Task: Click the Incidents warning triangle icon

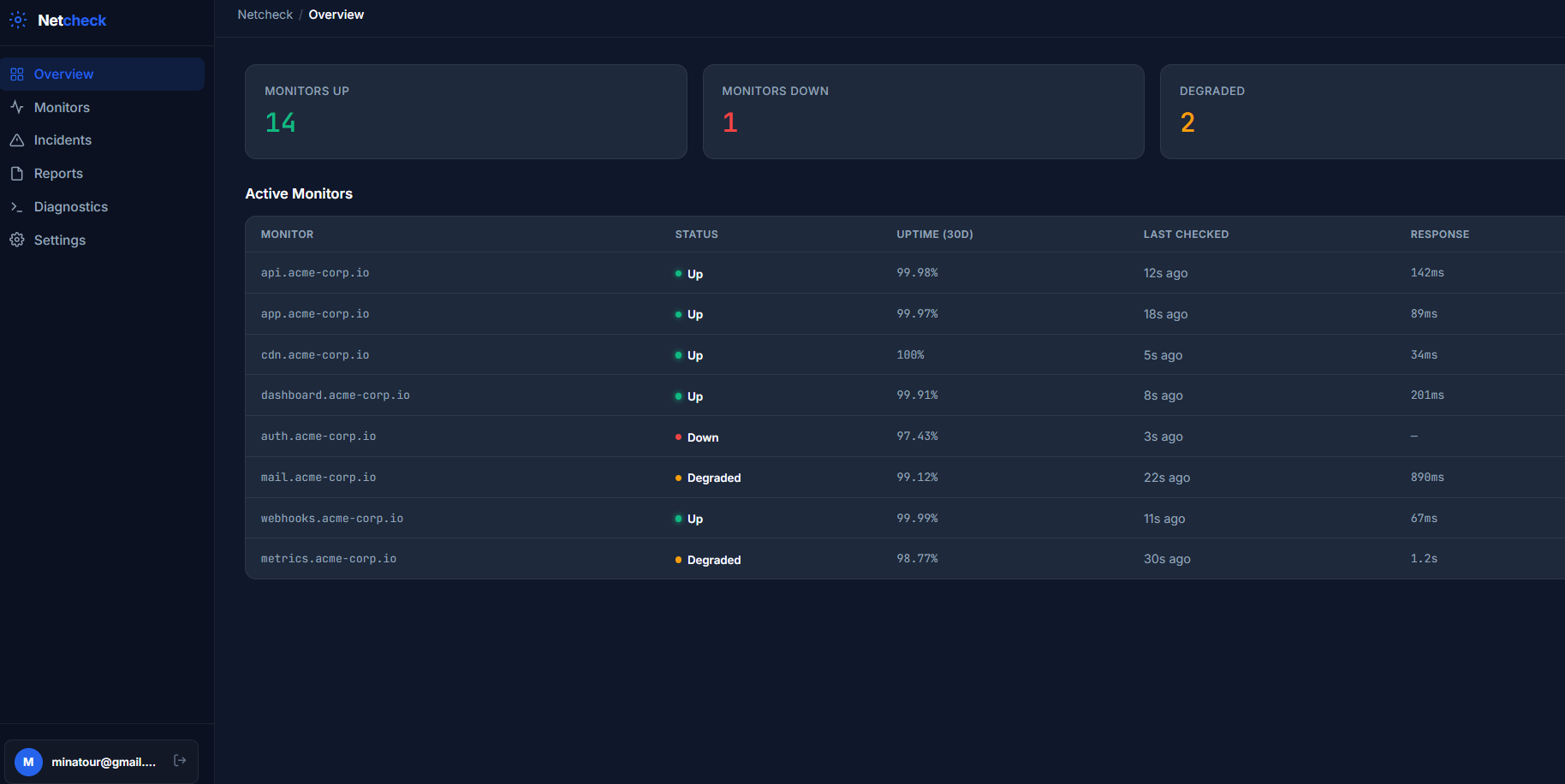Action: (17, 140)
